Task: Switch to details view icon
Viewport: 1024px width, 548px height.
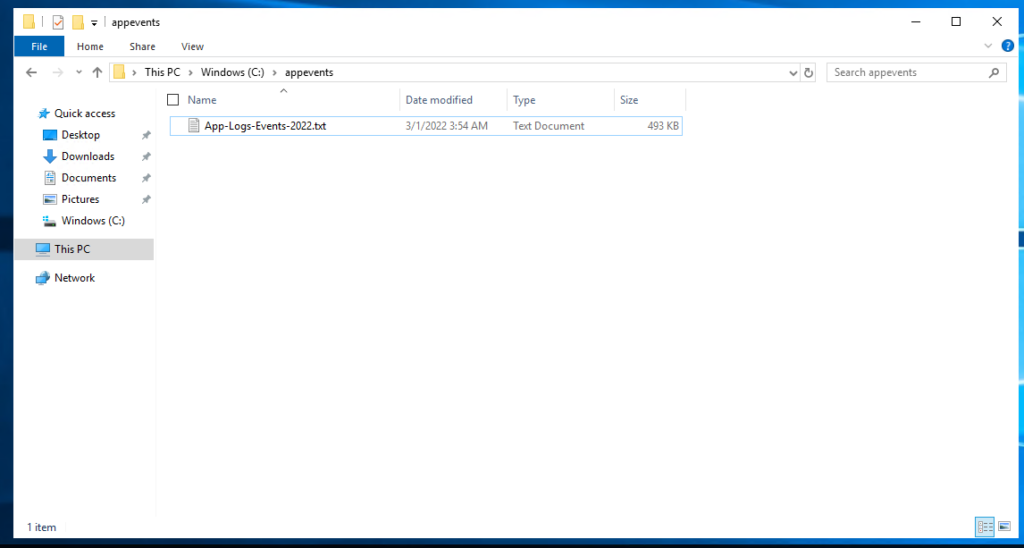Action: pyautogui.click(x=984, y=526)
